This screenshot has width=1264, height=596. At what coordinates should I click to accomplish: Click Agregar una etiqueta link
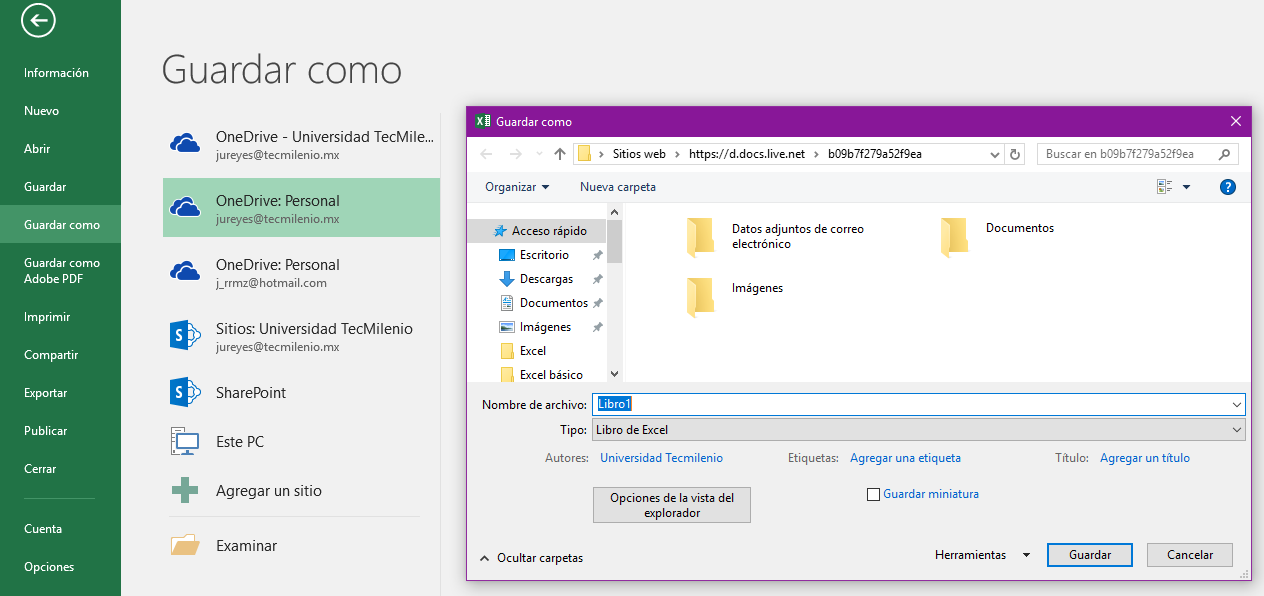pos(905,458)
